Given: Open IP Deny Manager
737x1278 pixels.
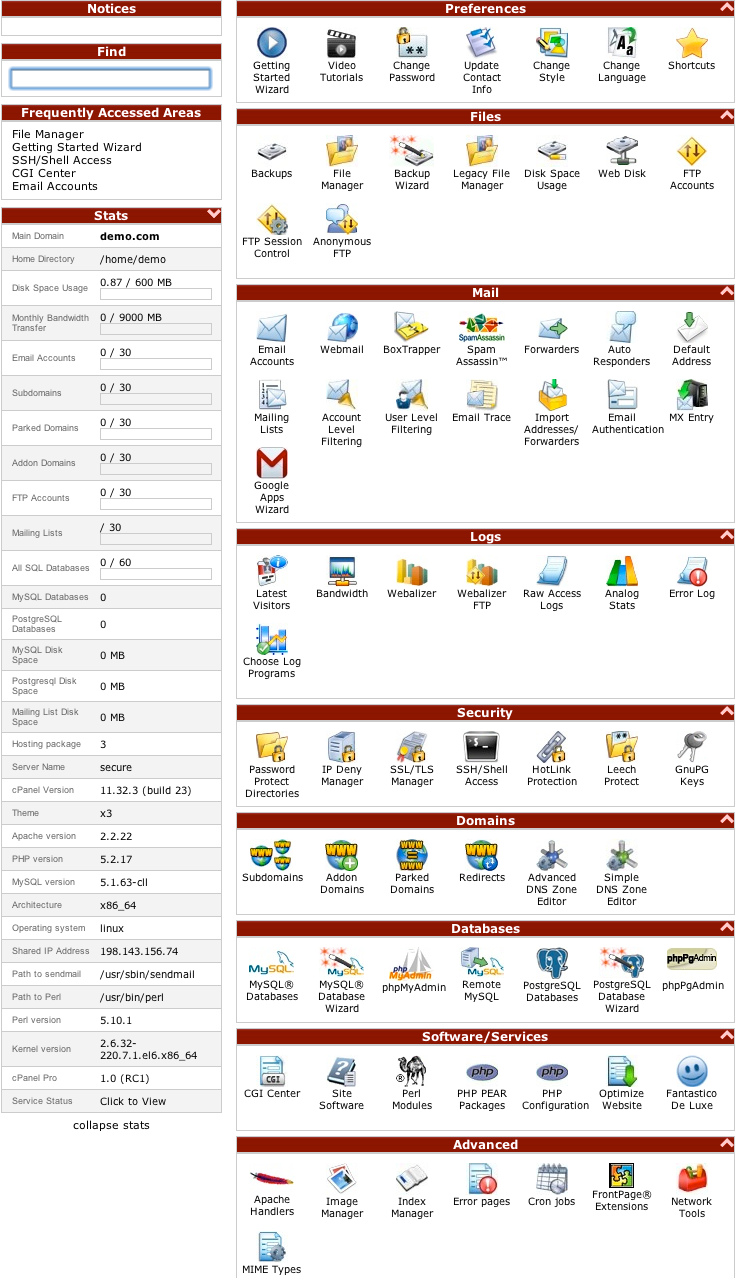Looking at the screenshot, I should click(x=341, y=747).
